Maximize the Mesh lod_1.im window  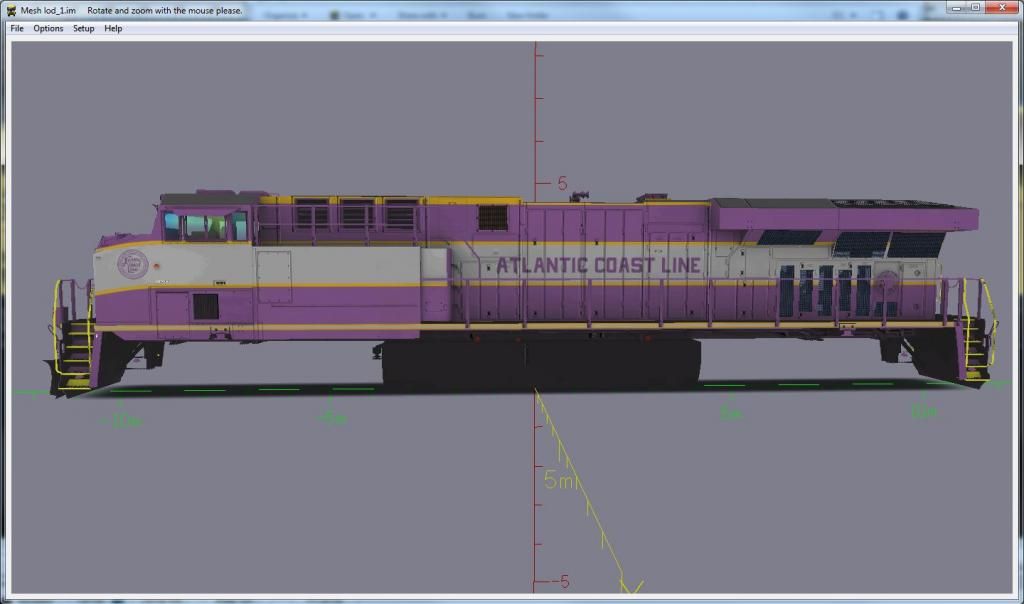pyautogui.click(x=975, y=8)
